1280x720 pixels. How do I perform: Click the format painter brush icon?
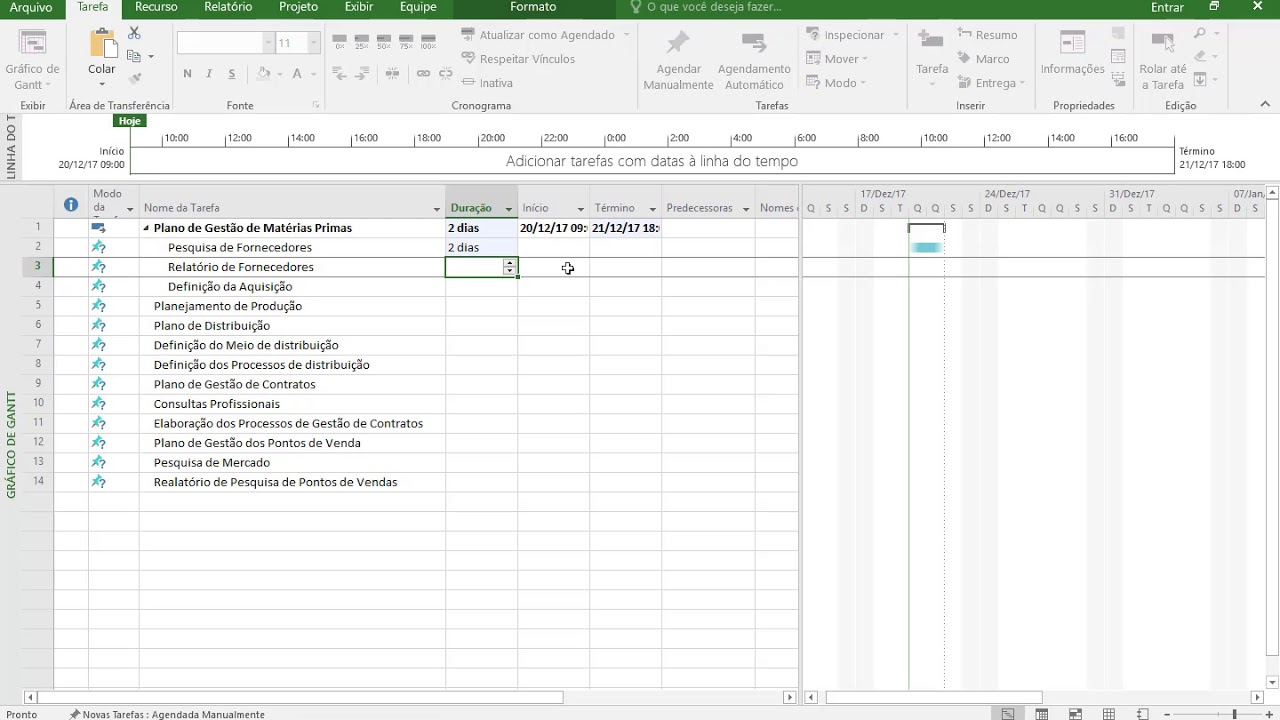click(x=134, y=78)
